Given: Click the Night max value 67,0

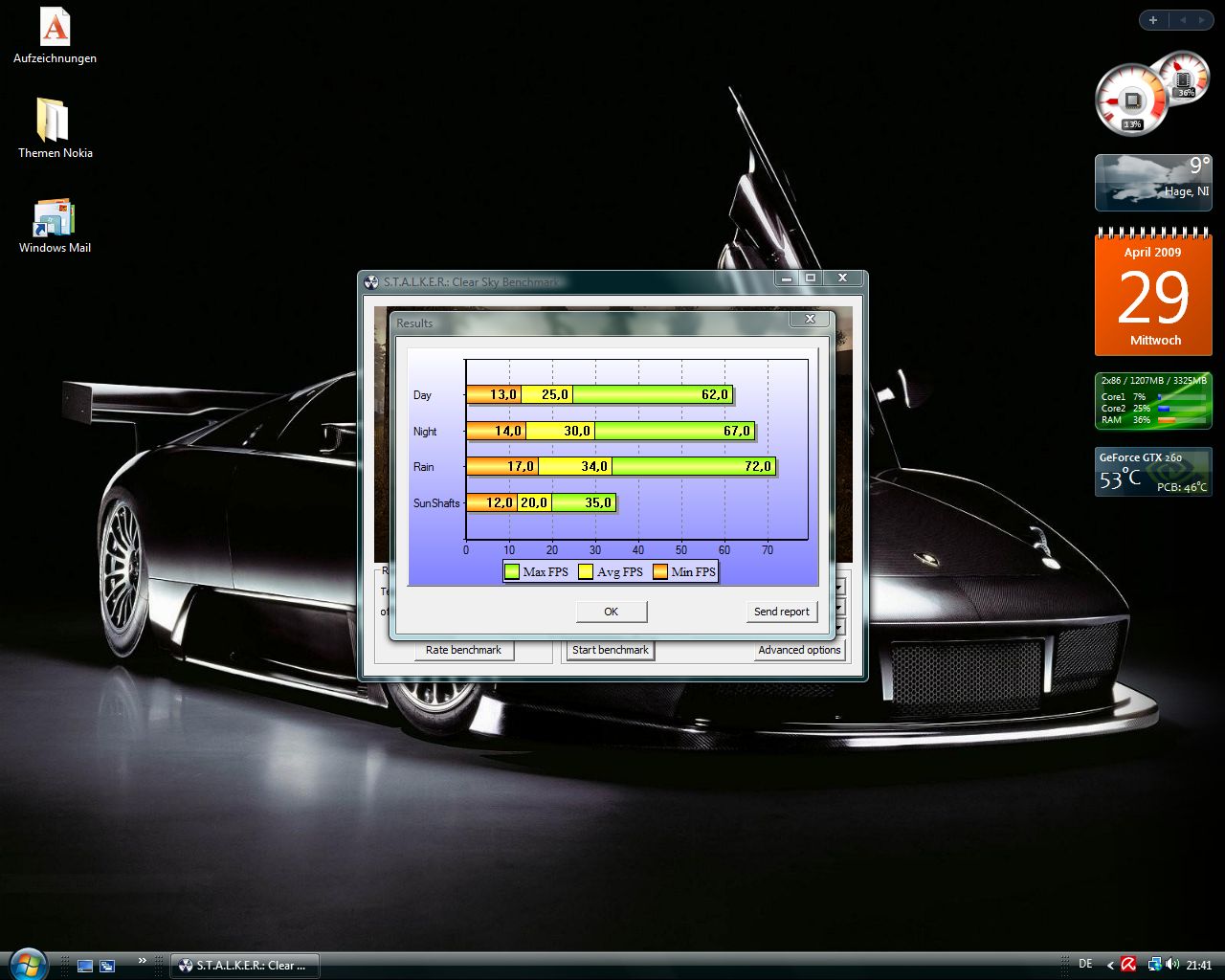Looking at the screenshot, I should click(737, 431).
